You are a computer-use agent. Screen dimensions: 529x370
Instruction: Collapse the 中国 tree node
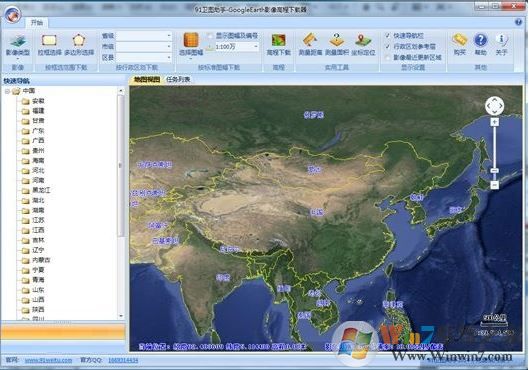point(7,91)
